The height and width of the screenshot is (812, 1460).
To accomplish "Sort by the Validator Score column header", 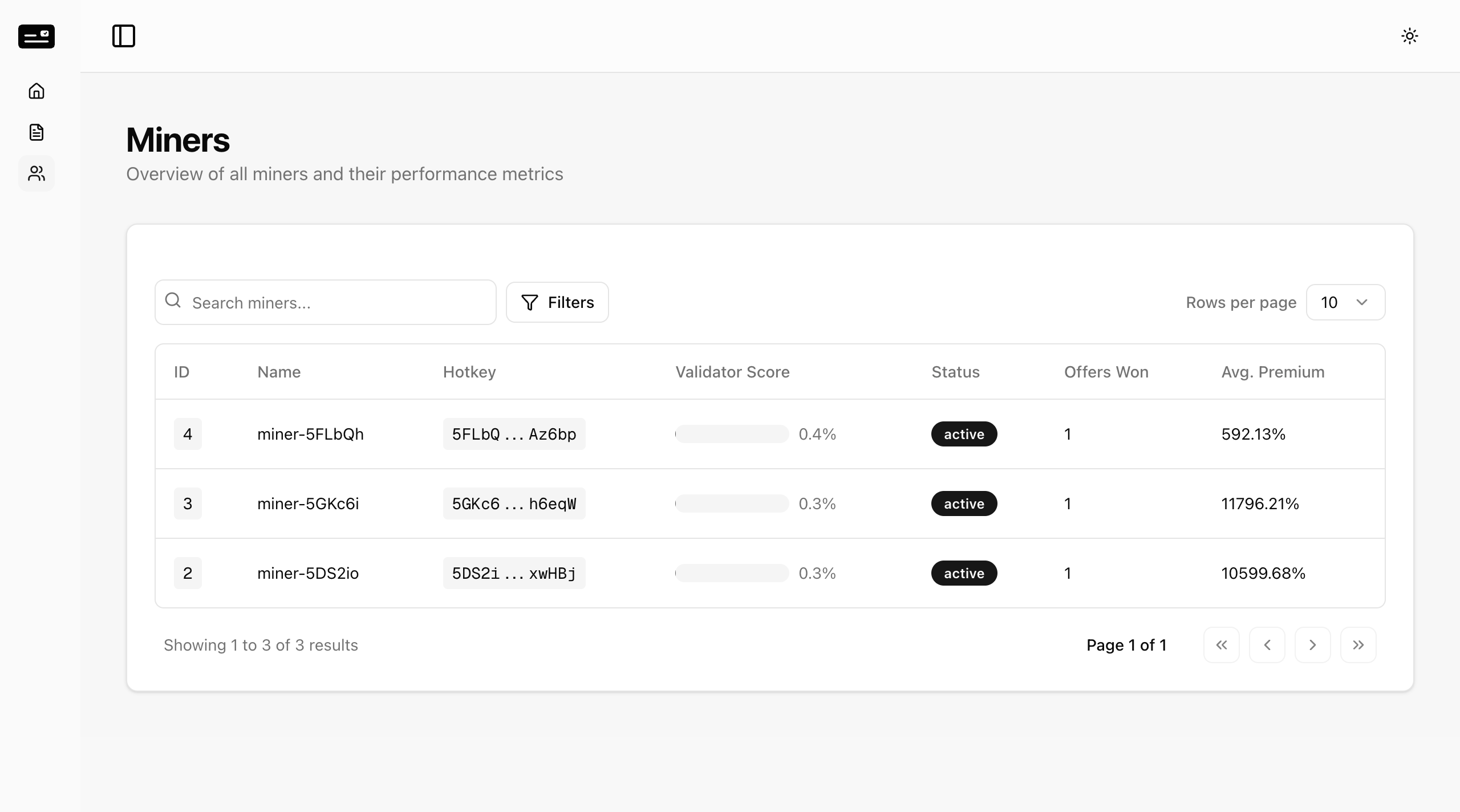I will click(x=733, y=372).
